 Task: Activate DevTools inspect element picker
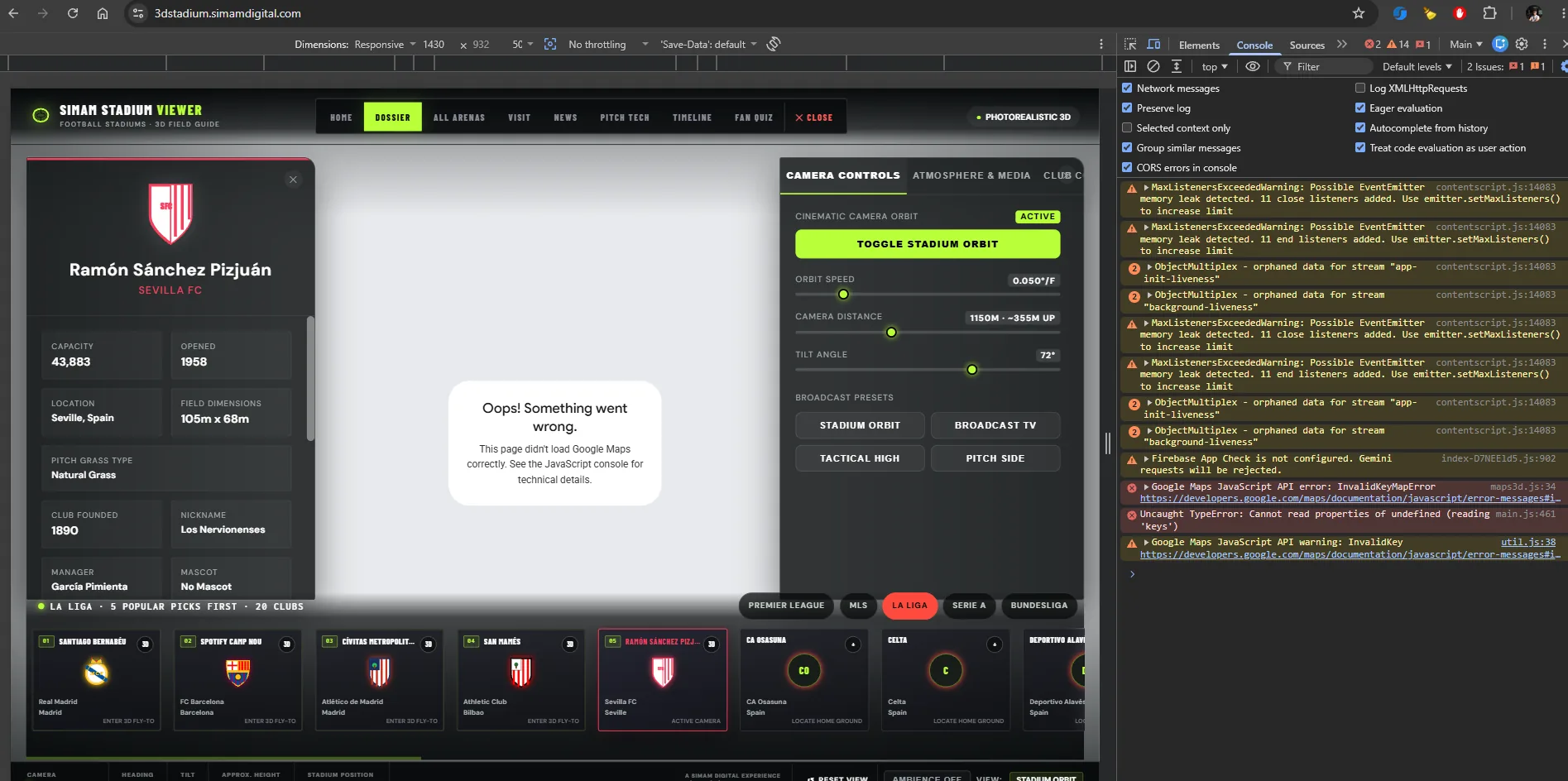(1130, 44)
